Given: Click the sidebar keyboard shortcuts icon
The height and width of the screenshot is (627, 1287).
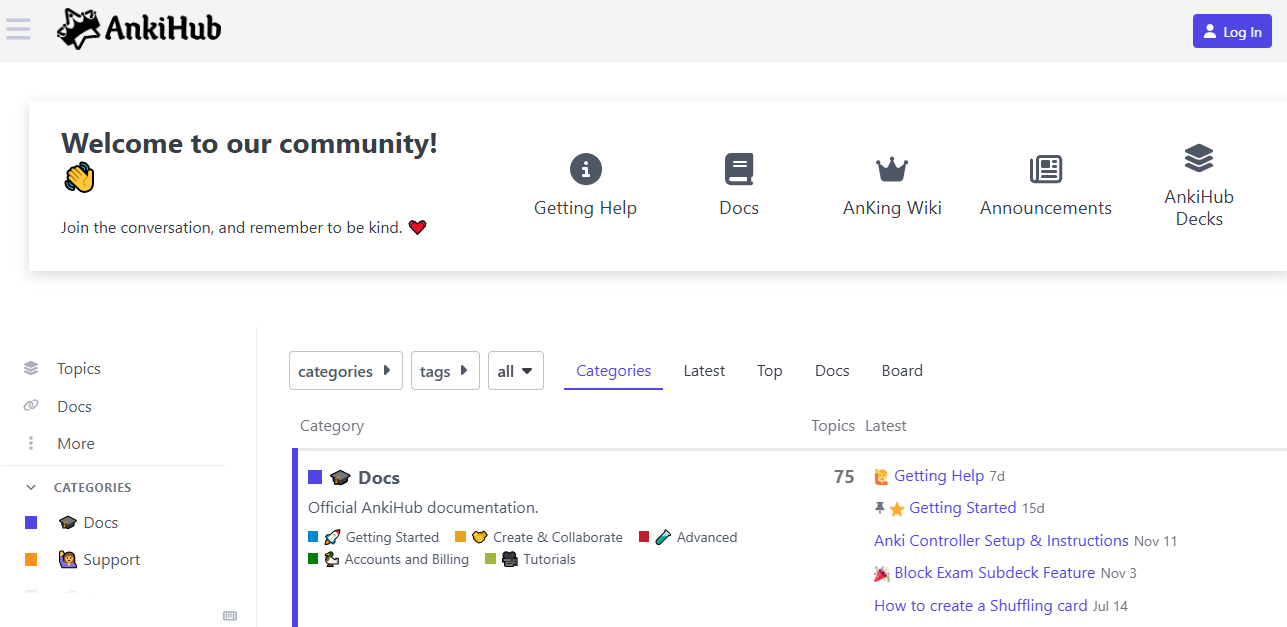Looking at the screenshot, I should tap(230, 616).
